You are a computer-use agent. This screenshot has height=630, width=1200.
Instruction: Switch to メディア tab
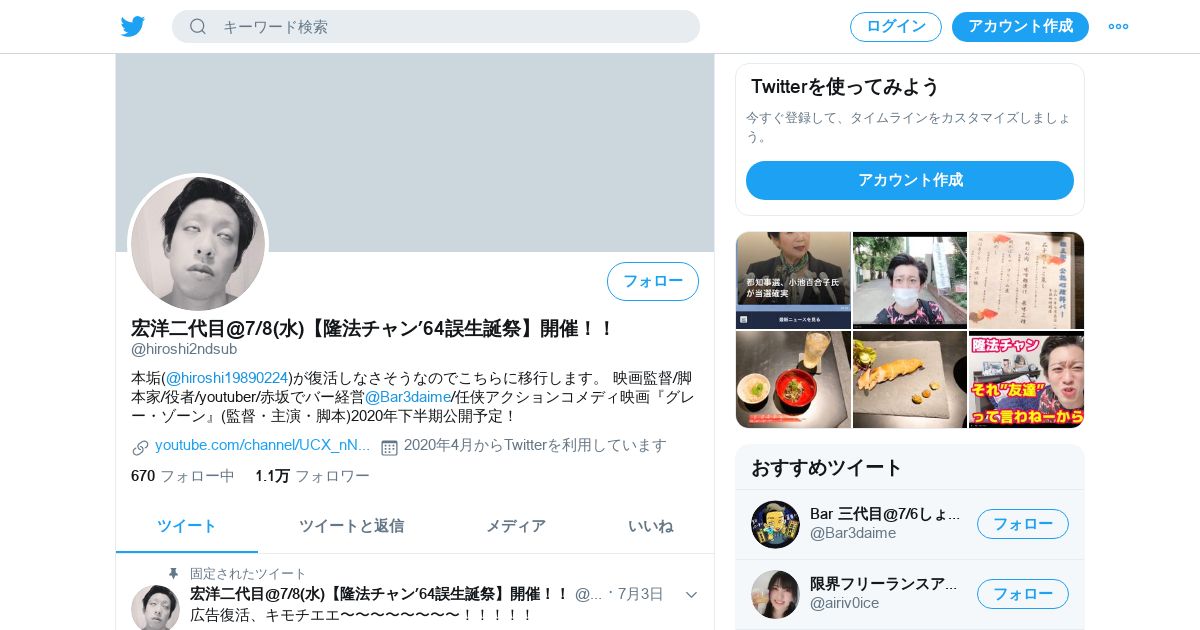pos(516,526)
